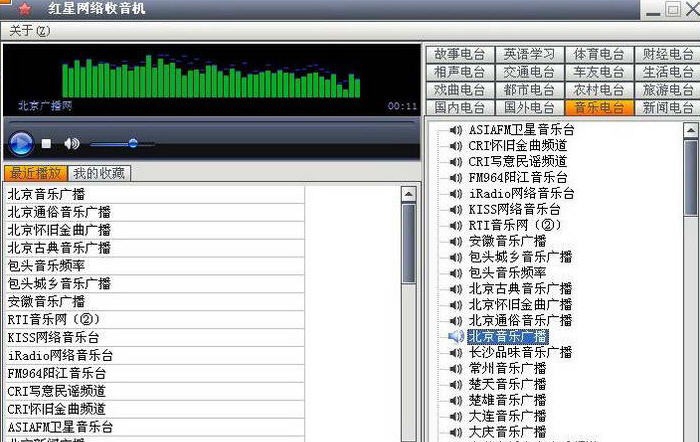Select the 英语学习 category
The image size is (700, 442).
pyautogui.click(x=529, y=54)
